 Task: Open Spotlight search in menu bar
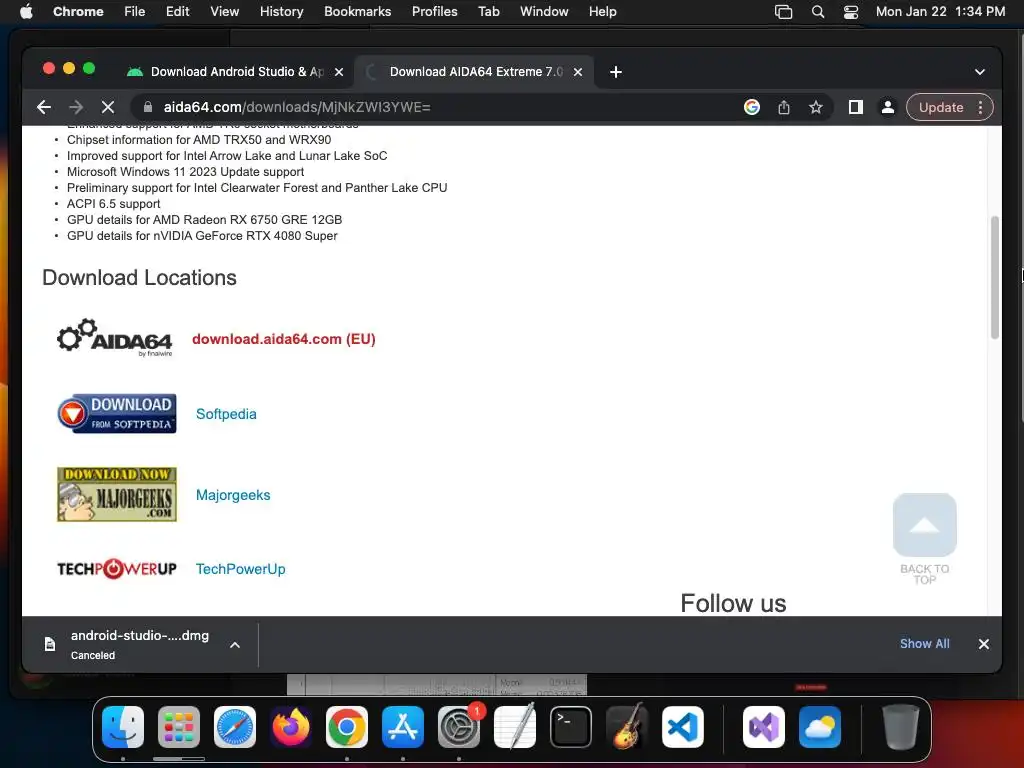click(x=818, y=11)
